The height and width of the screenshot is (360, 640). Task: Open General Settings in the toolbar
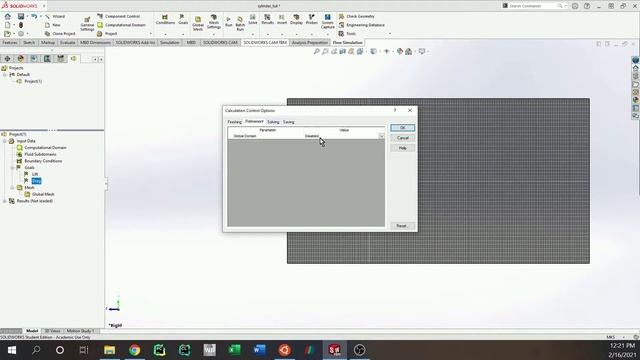(x=87, y=24)
